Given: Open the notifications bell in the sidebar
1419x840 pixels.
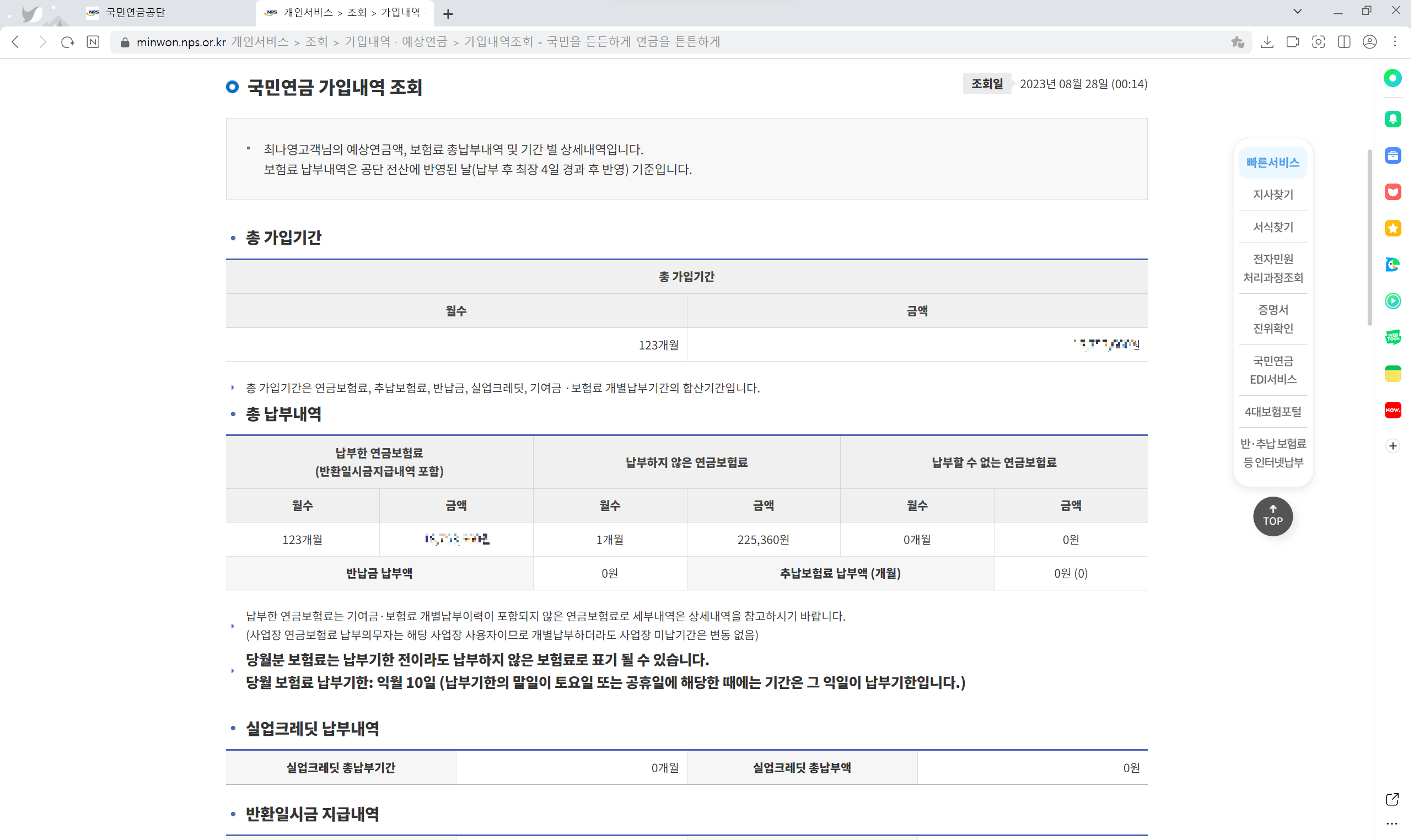Looking at the screenshot, I should tap(1393, 119).
